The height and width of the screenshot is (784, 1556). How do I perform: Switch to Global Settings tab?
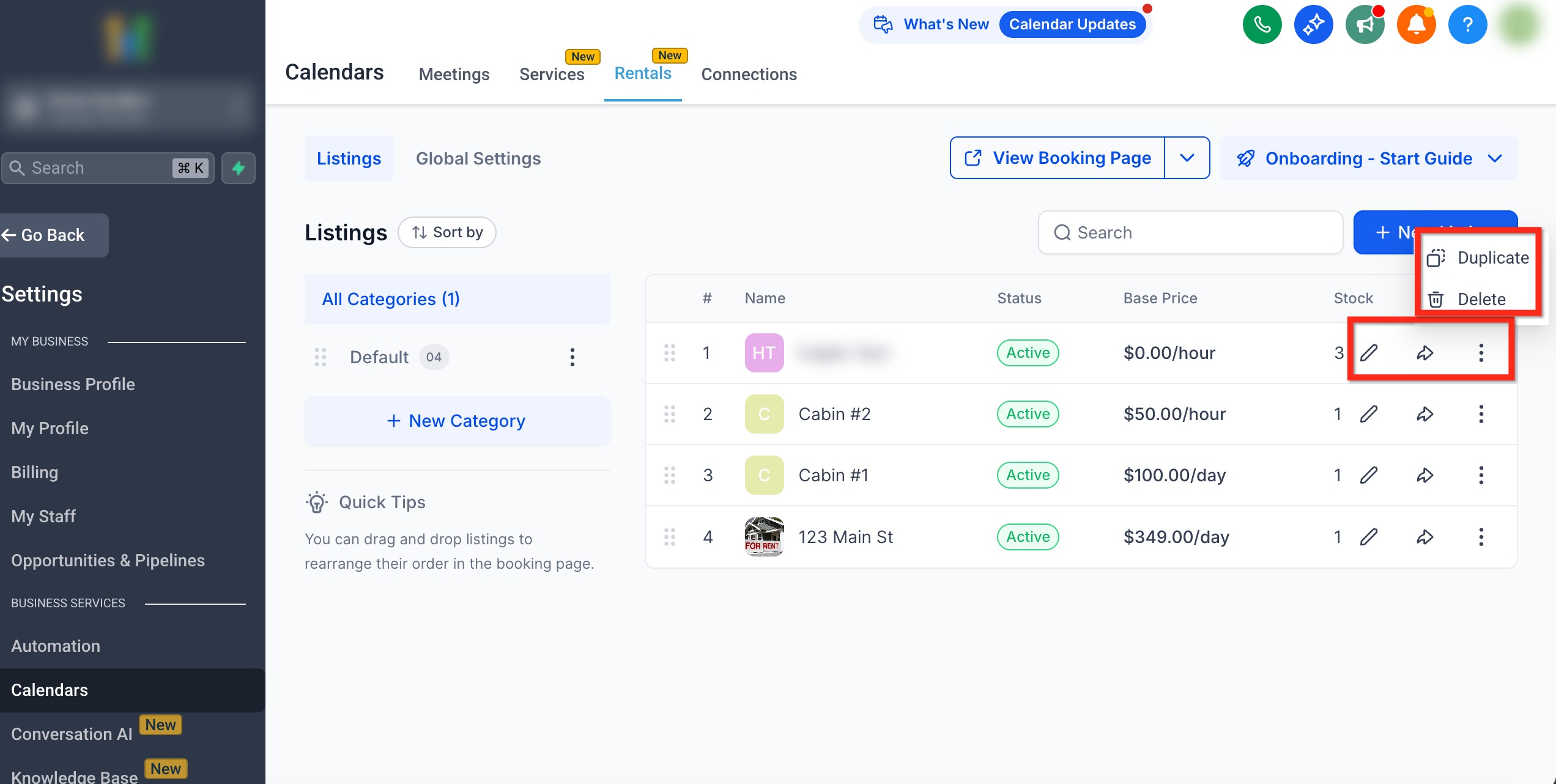478,158
